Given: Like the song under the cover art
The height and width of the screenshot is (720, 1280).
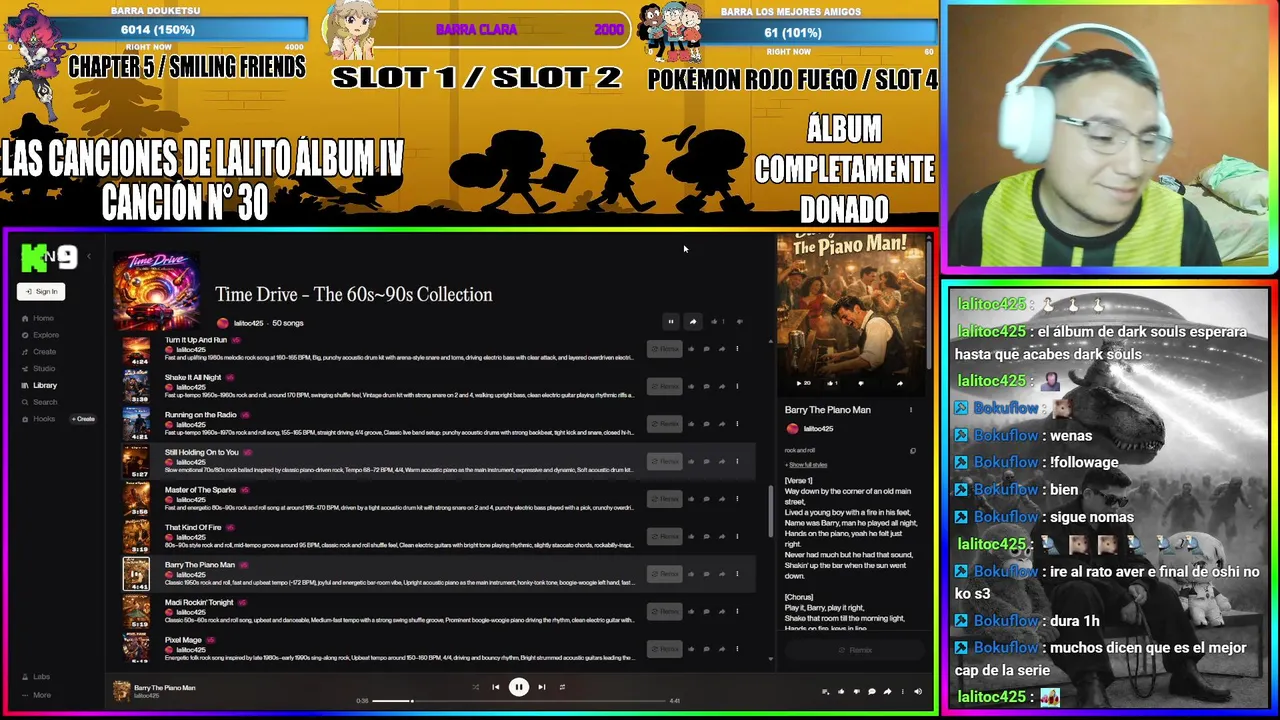Looking at the screenshot, I should [832, 383].
